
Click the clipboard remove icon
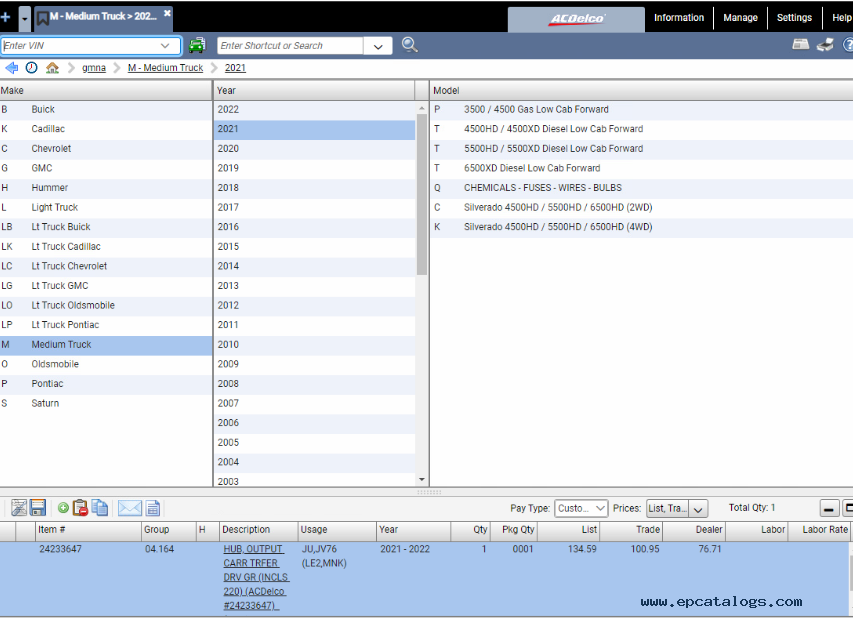point(80,508)
